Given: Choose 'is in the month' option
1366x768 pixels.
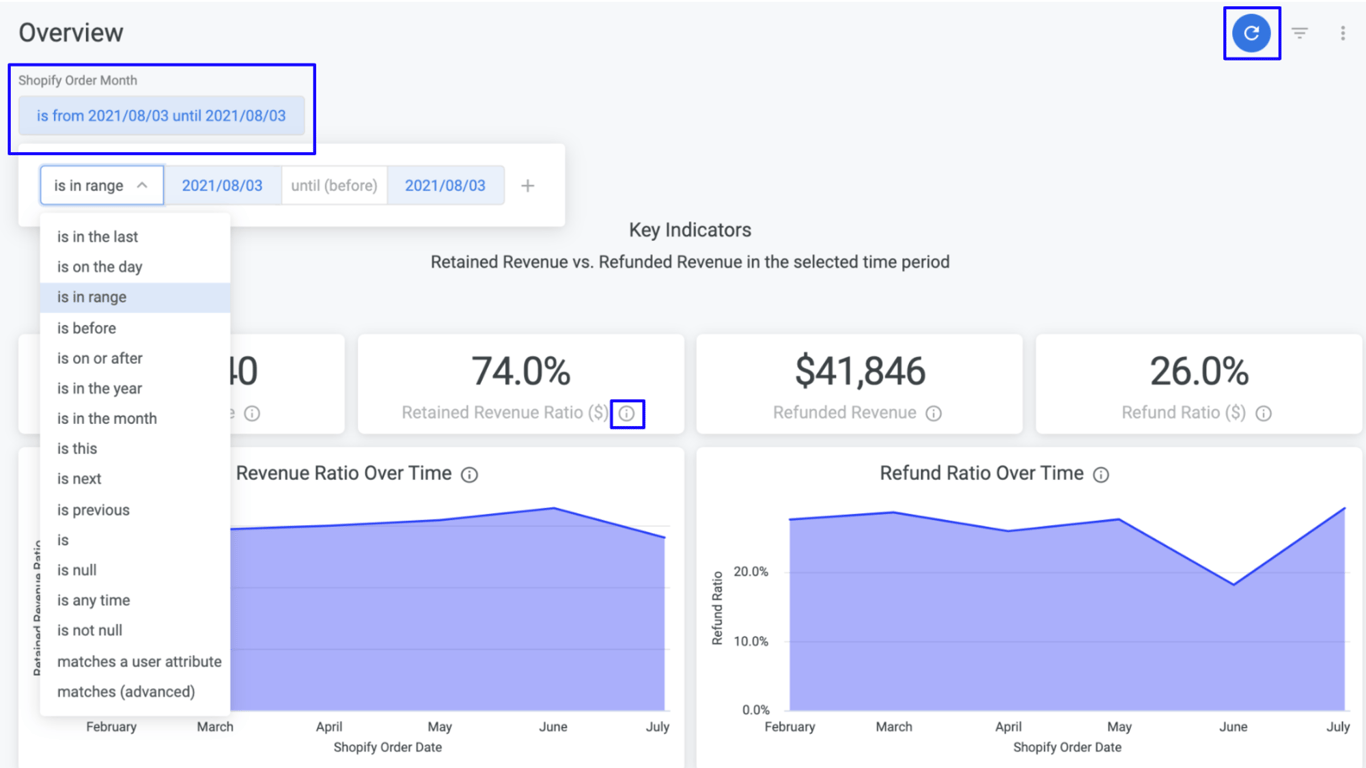Looking at the screenshot, I should 135,418.
